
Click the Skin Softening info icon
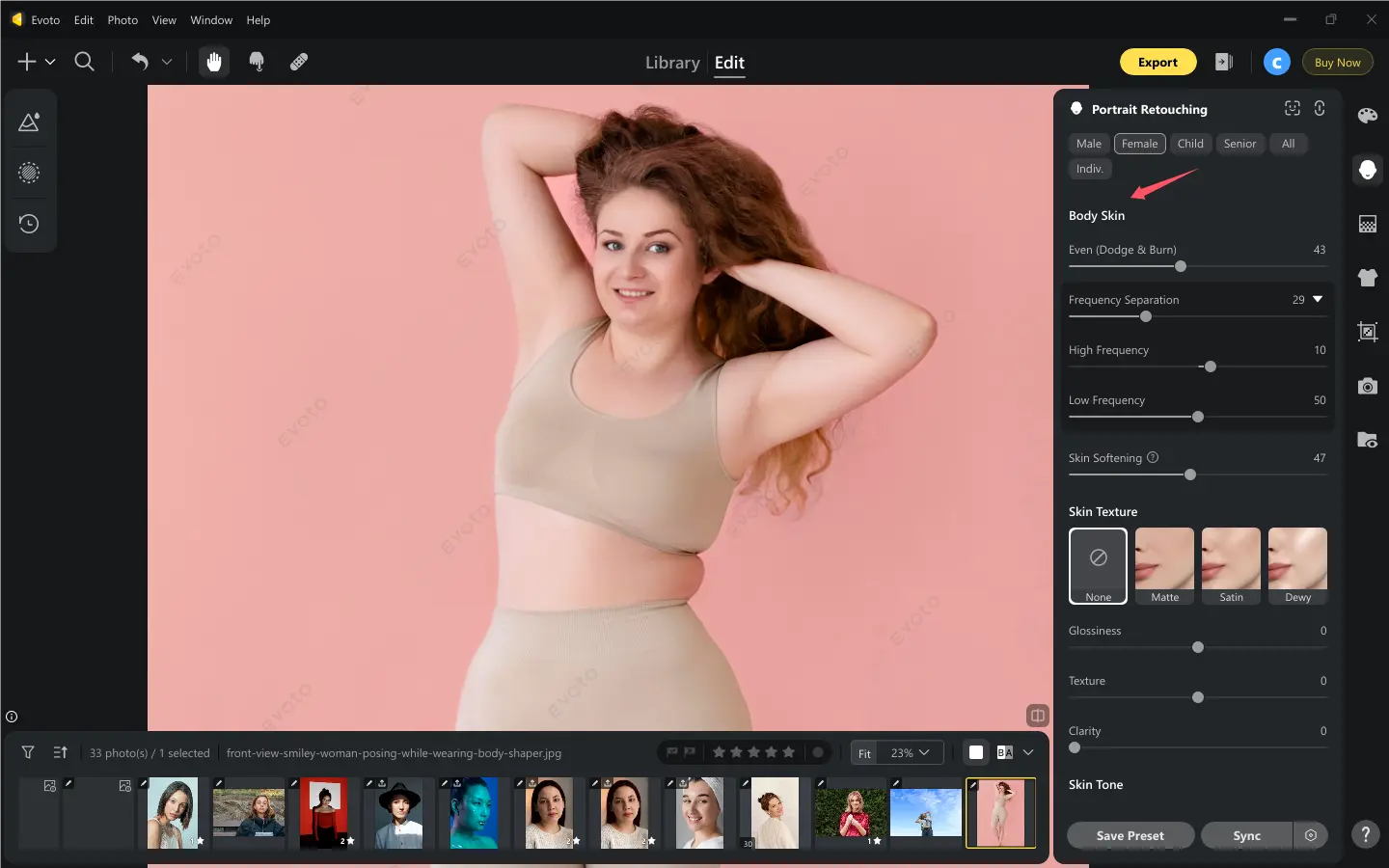(x=1153, y=457)
